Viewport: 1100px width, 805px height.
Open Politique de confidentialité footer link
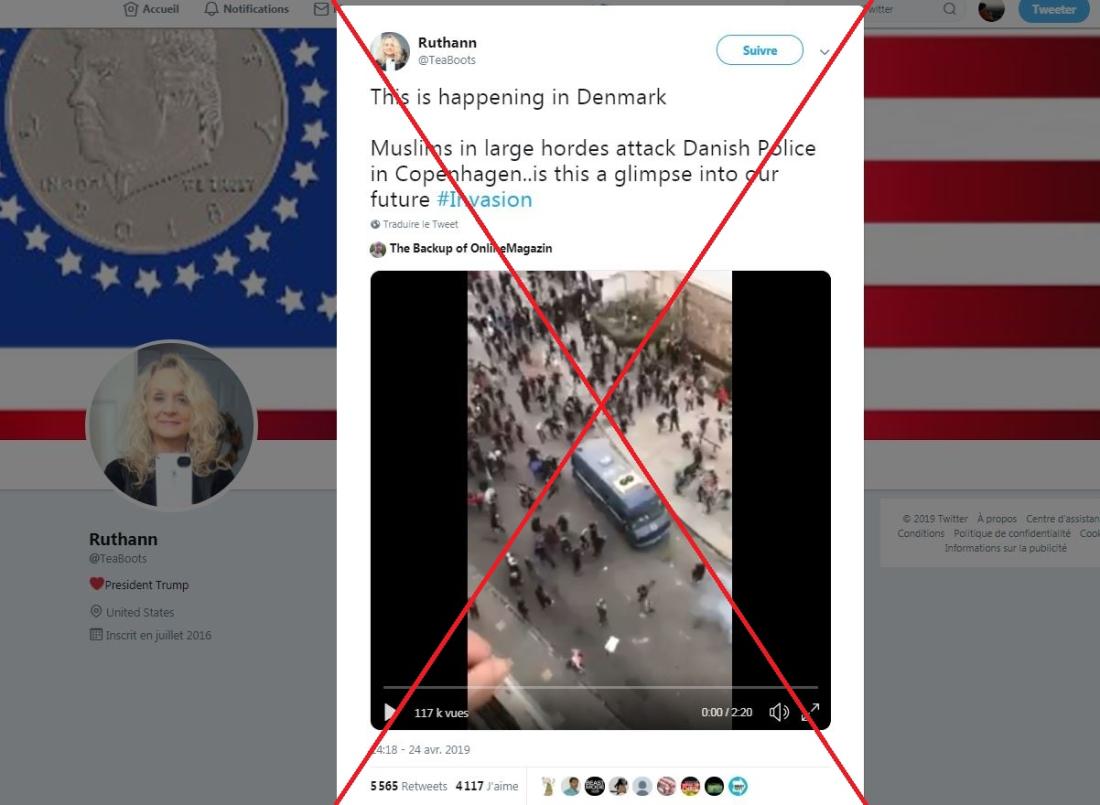tap(1012, 533)
